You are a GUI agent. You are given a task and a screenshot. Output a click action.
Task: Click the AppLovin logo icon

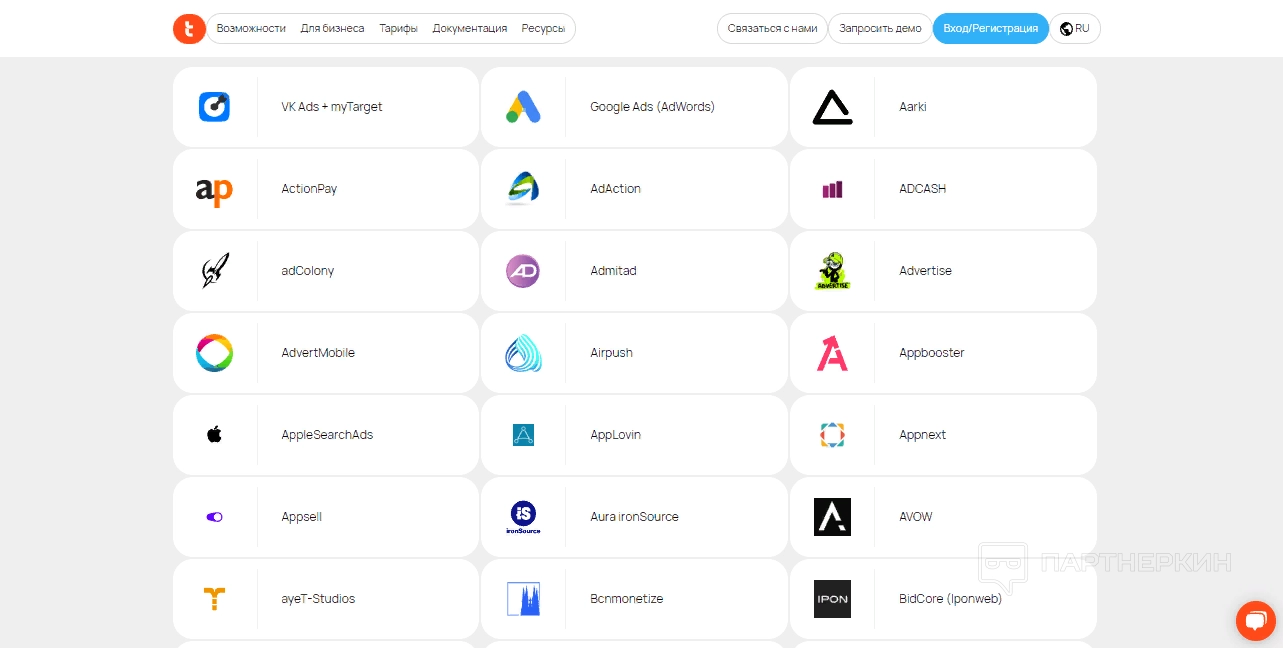(523, 435)
